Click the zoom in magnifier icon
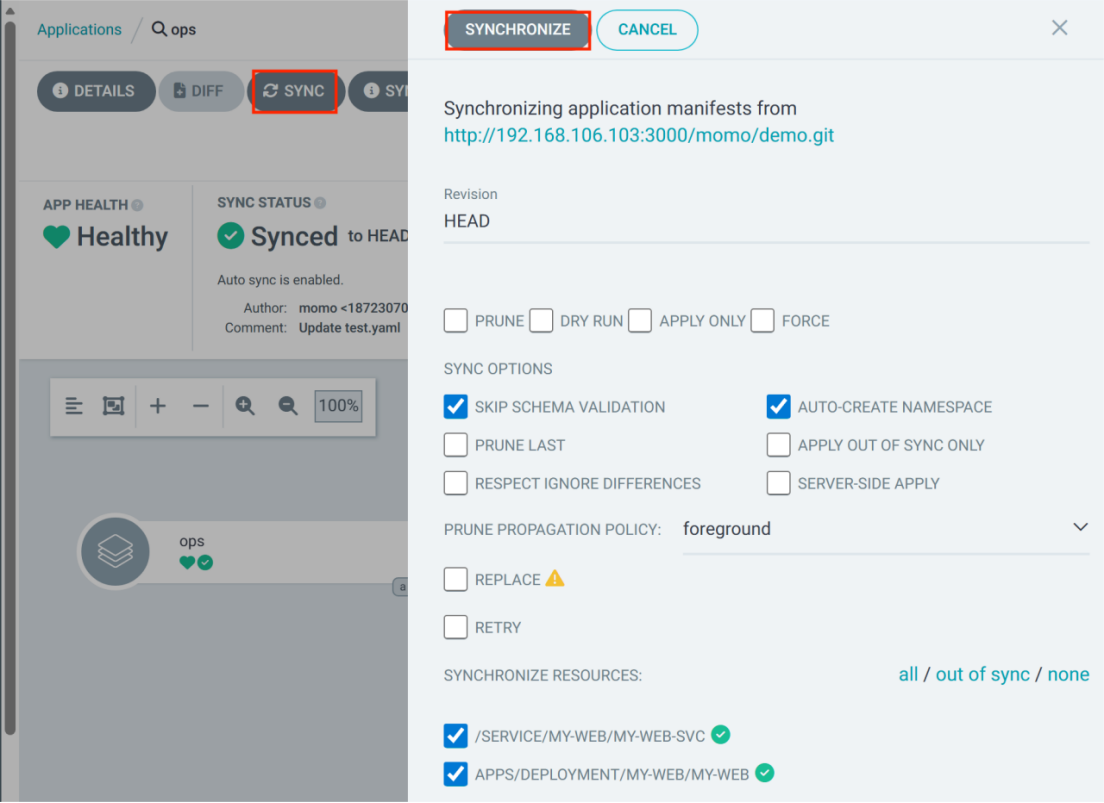 click(x=245, y=406)
